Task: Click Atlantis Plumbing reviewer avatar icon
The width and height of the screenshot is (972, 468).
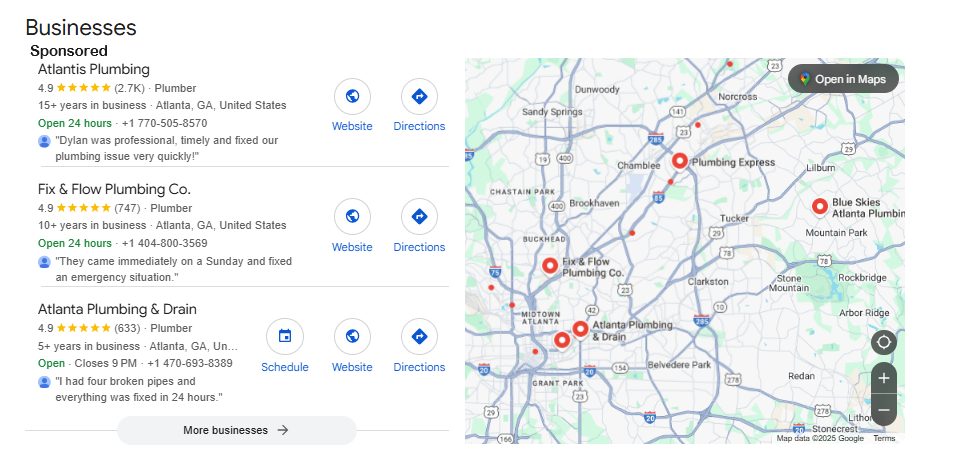Action: (44, 141)
